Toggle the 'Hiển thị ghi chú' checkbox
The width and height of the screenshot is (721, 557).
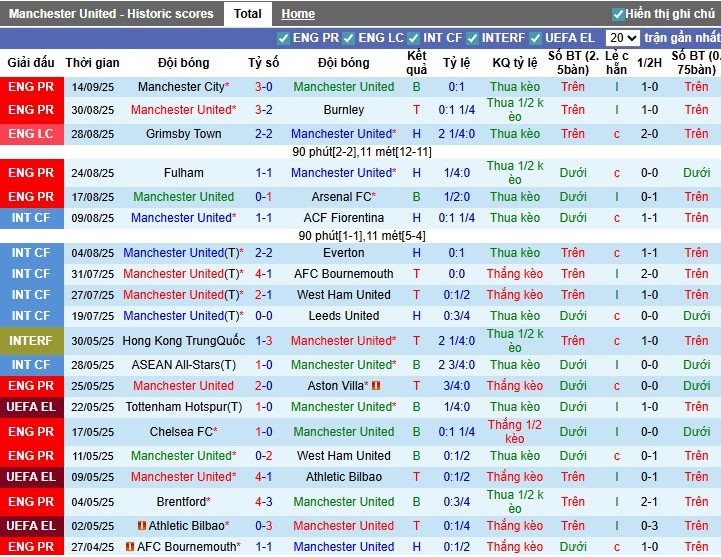[x=618, y=14]
